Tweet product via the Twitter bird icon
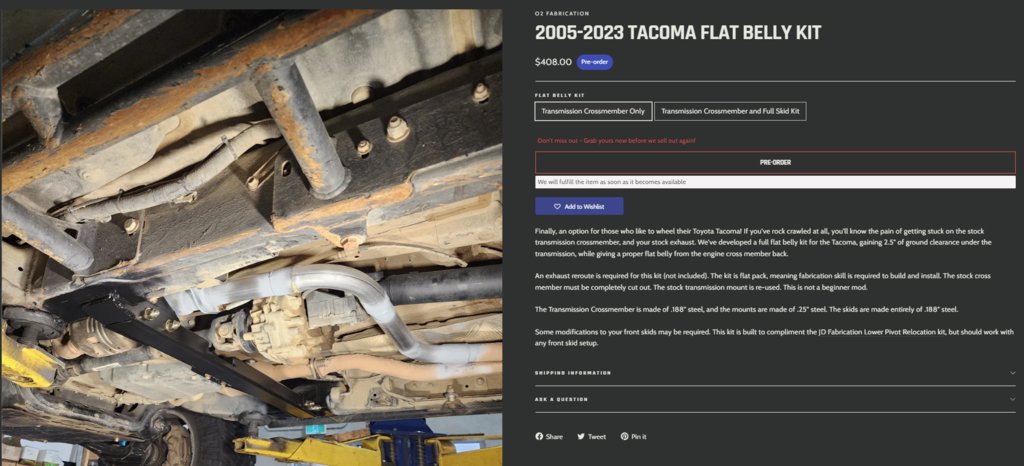The image size is (1024, 466). coord(581,436)
